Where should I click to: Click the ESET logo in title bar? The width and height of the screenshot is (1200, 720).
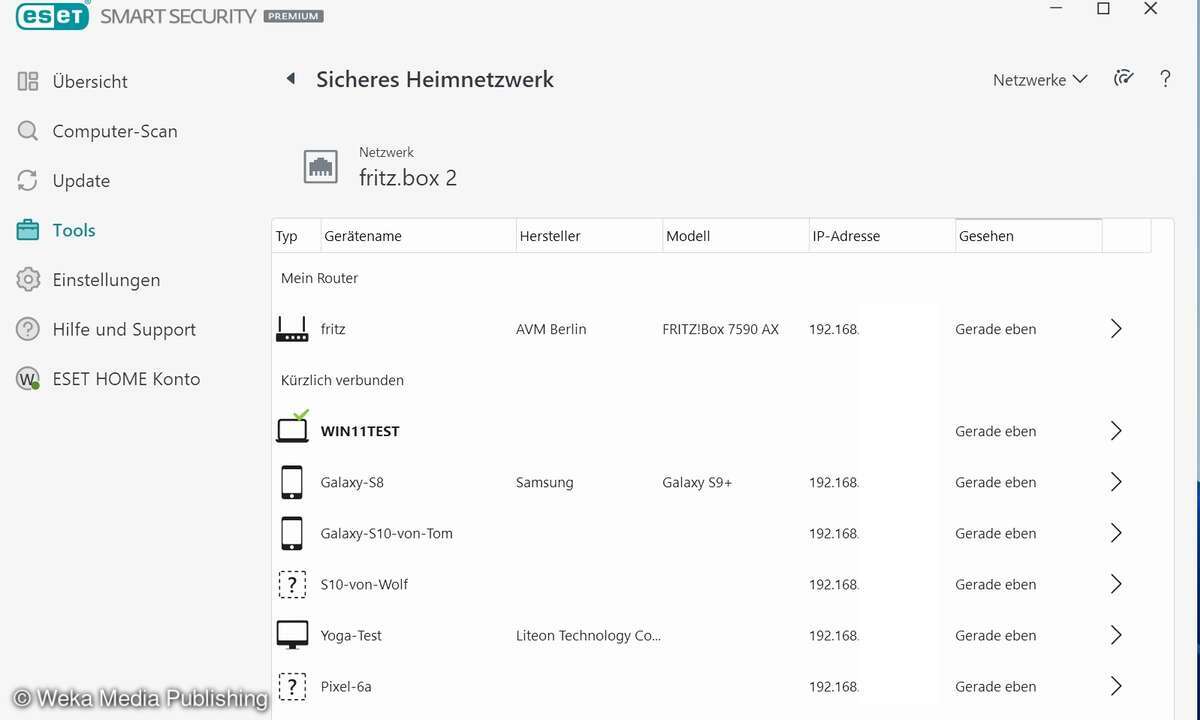(53, 14)
